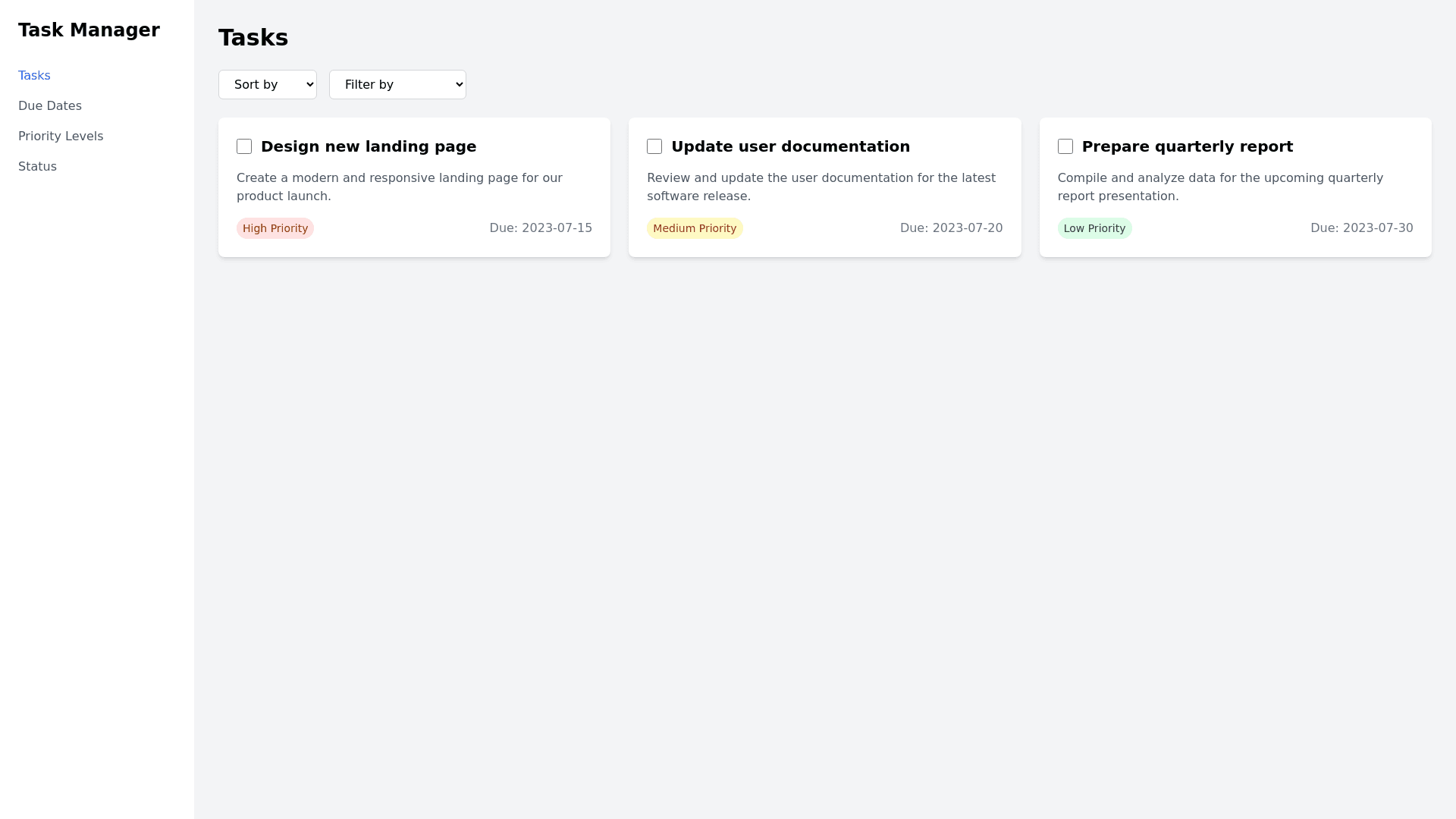Select the Status sidebar item
The height and width of the screenshot is (819, 1456).
tap(37, 166)
